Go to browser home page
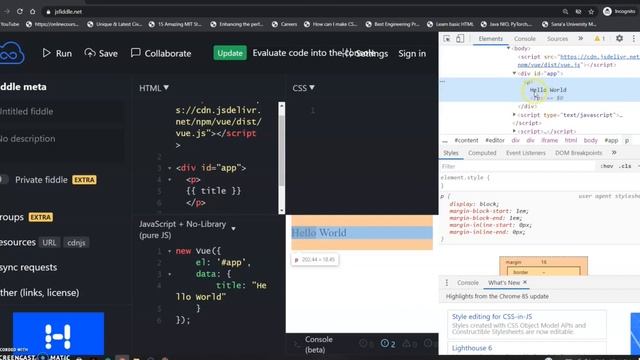 coord(33,11)
